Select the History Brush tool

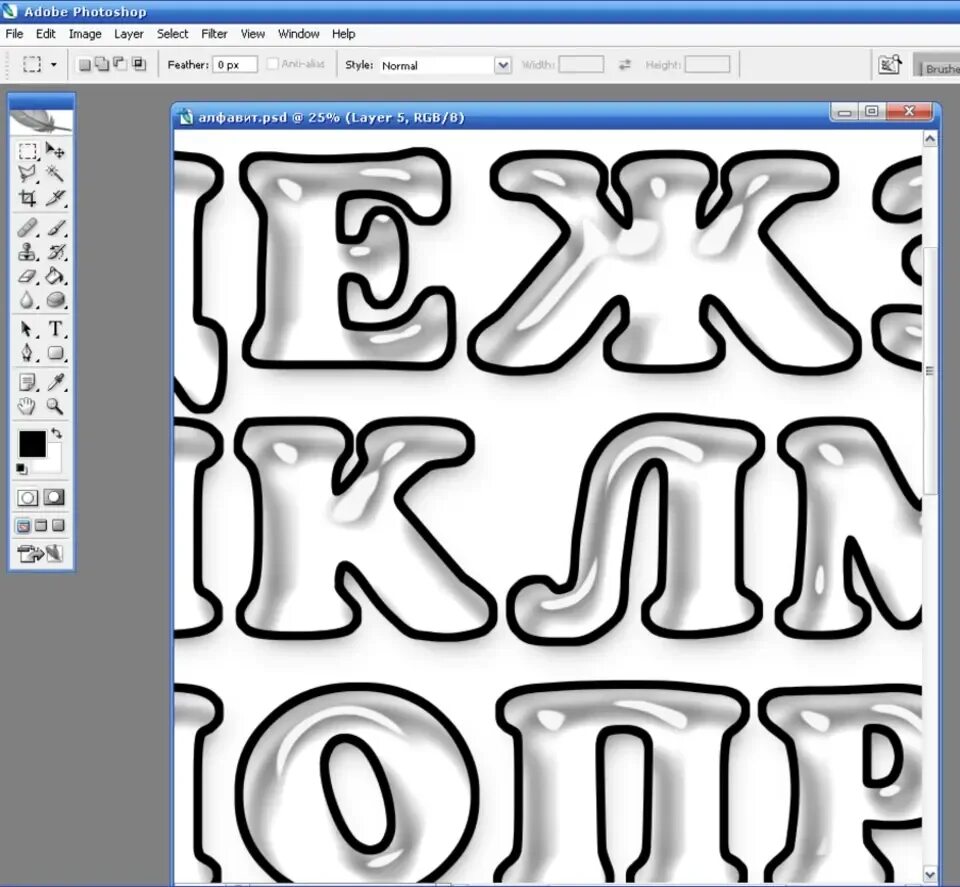55,252
